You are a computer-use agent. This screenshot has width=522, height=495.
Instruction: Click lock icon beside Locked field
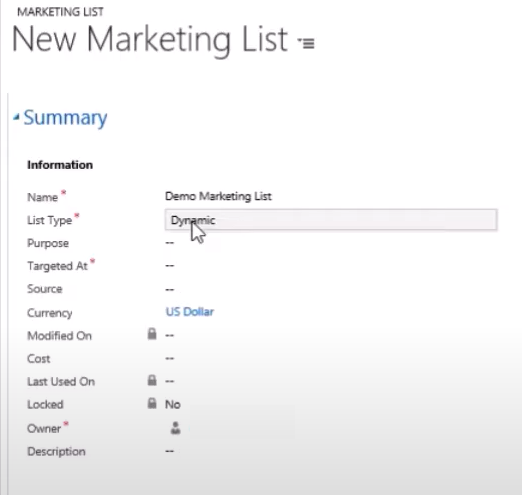[x=152, y=403]
